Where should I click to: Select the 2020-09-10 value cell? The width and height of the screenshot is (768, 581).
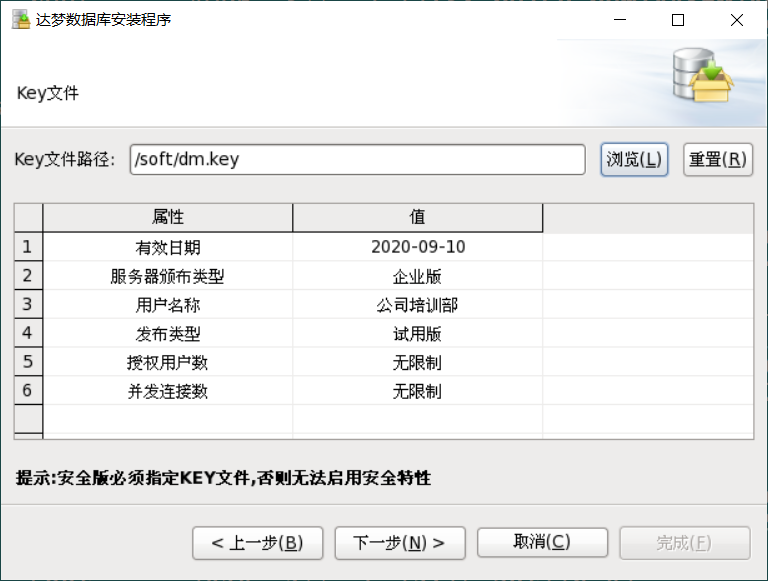tap(418, 247)
